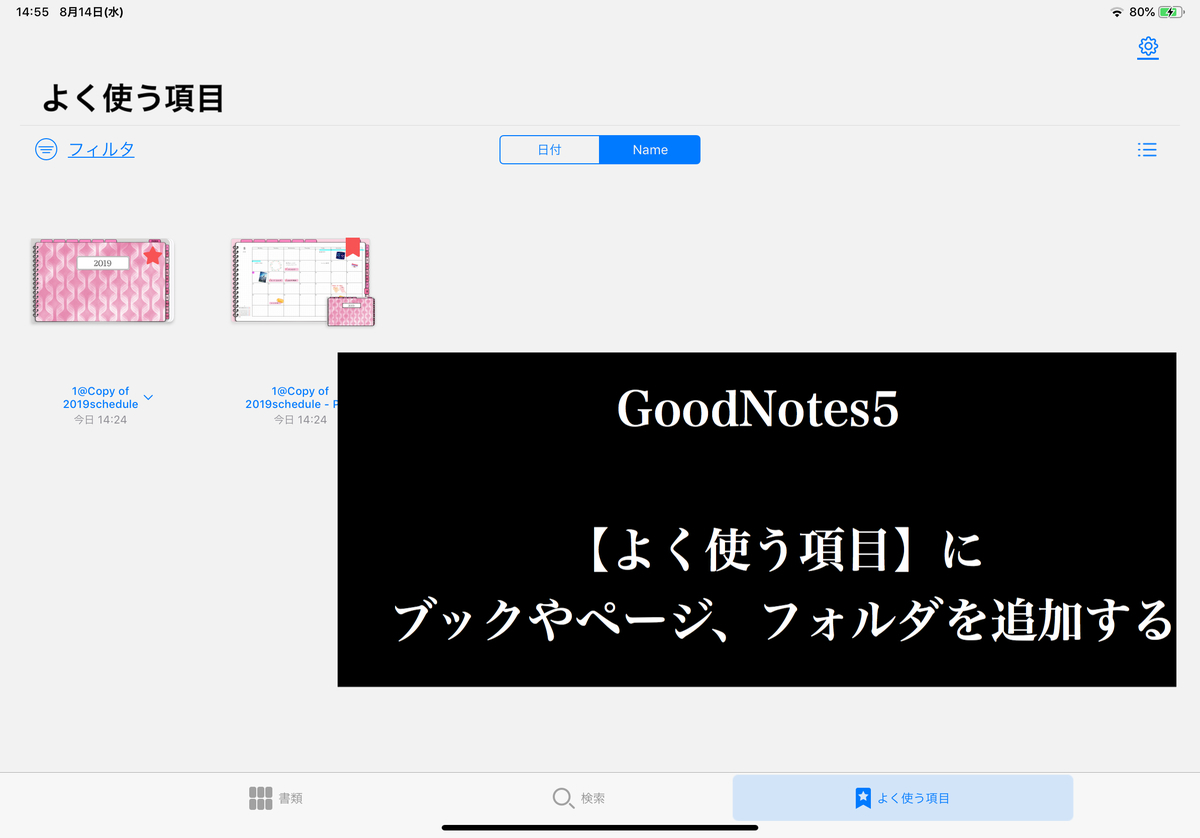This screenshot has width=1200, height=838.
Task: Open the 検索 tab in bottom bar
Action: [579, 798]
